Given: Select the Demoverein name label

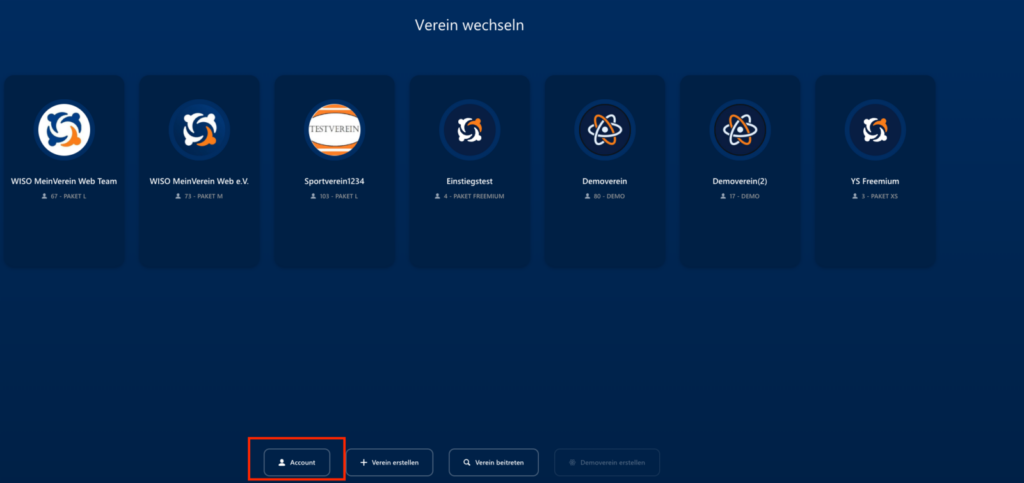Looking at the screenshot, I should (605, 181).
